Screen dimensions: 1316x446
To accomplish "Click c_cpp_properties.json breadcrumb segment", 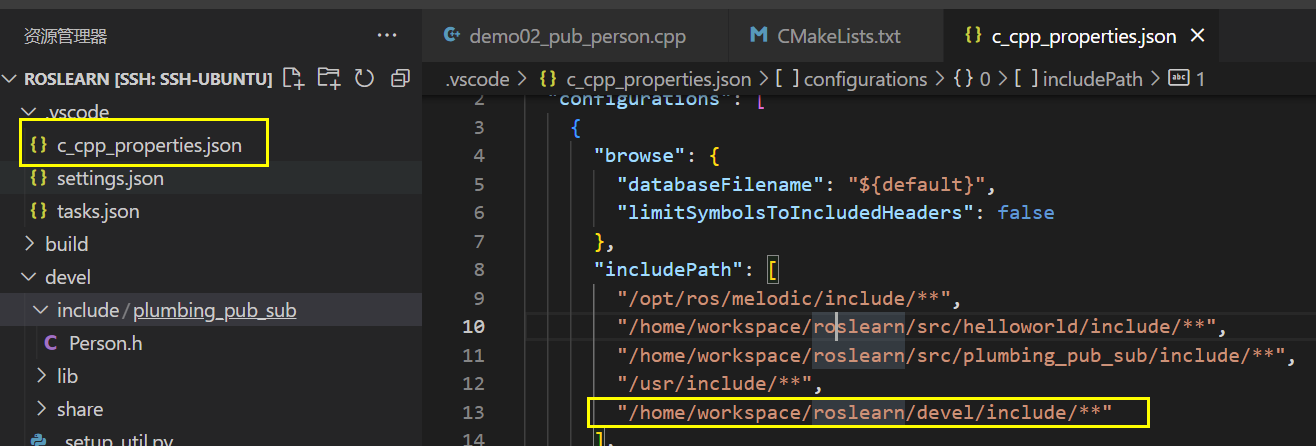I will (658, 79).
